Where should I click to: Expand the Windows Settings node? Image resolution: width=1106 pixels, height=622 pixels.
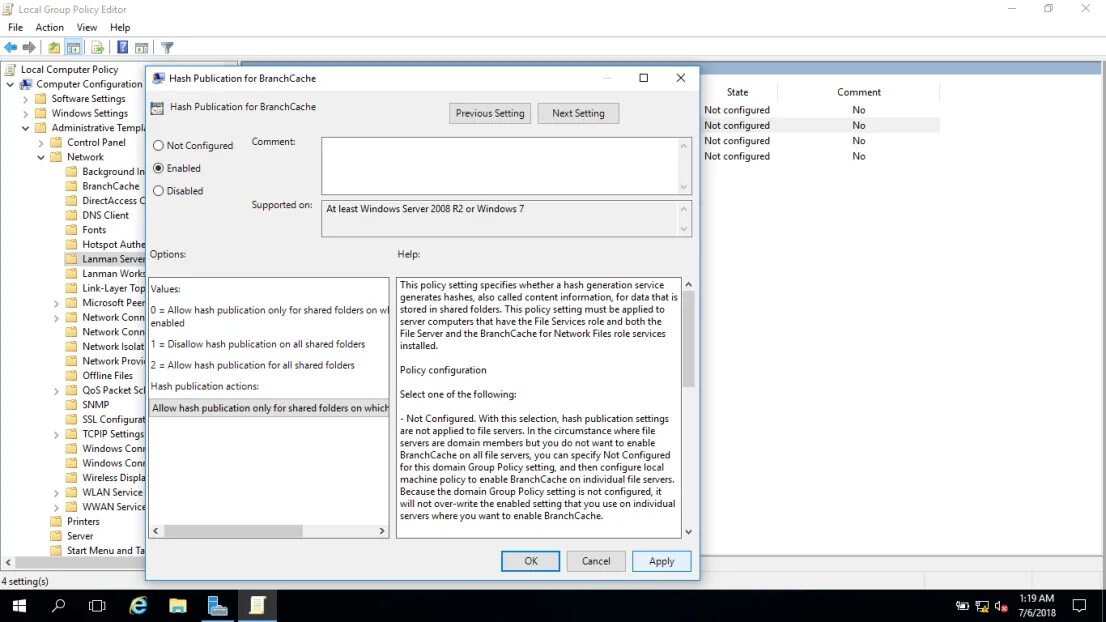(25, 113)
